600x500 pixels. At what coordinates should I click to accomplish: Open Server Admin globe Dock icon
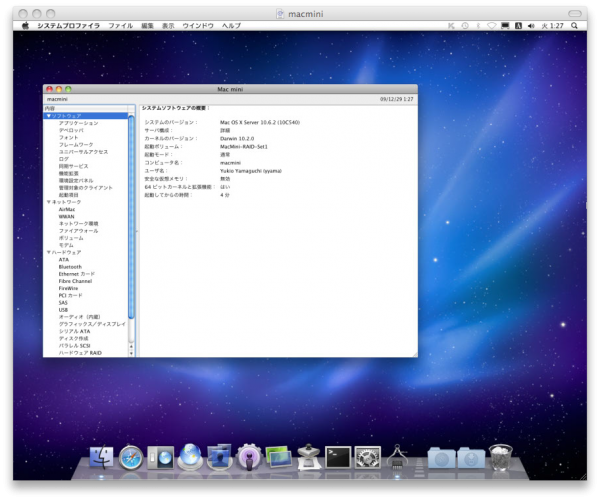point(190,456)
